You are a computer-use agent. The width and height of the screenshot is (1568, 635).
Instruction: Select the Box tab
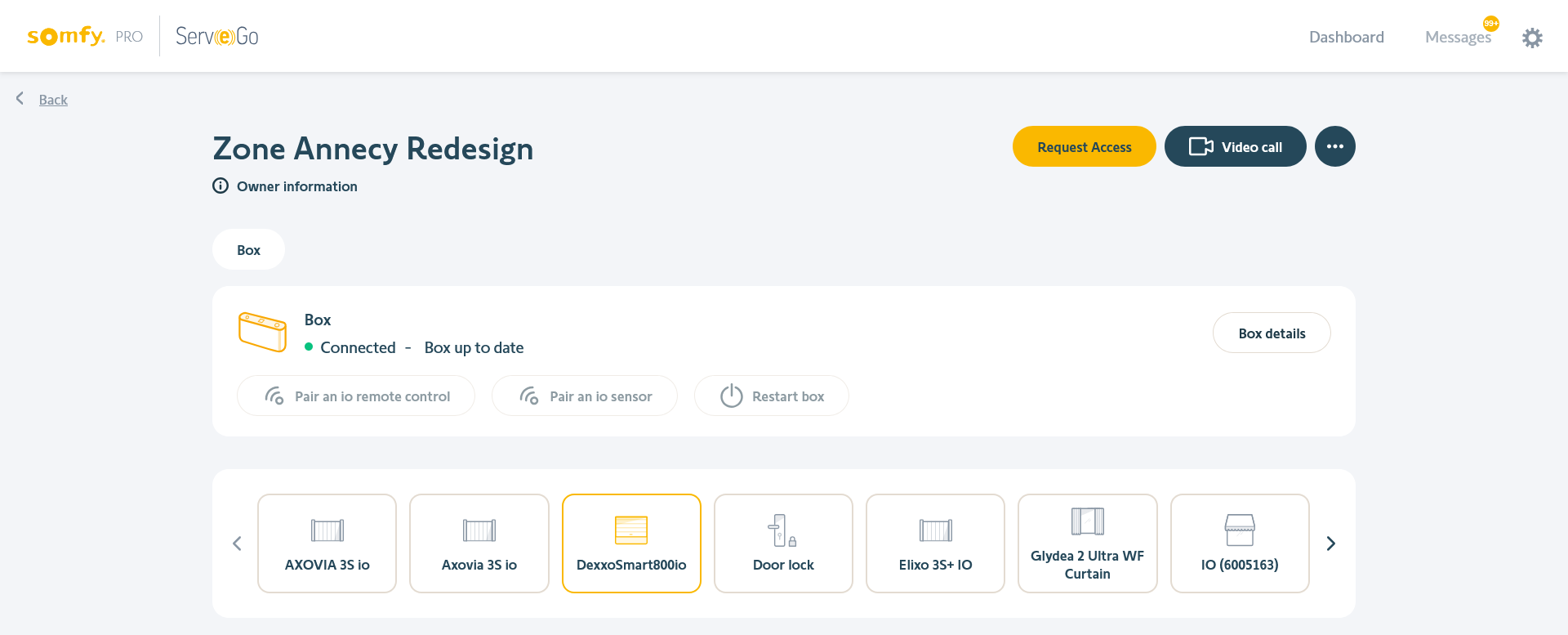(248, 250)
